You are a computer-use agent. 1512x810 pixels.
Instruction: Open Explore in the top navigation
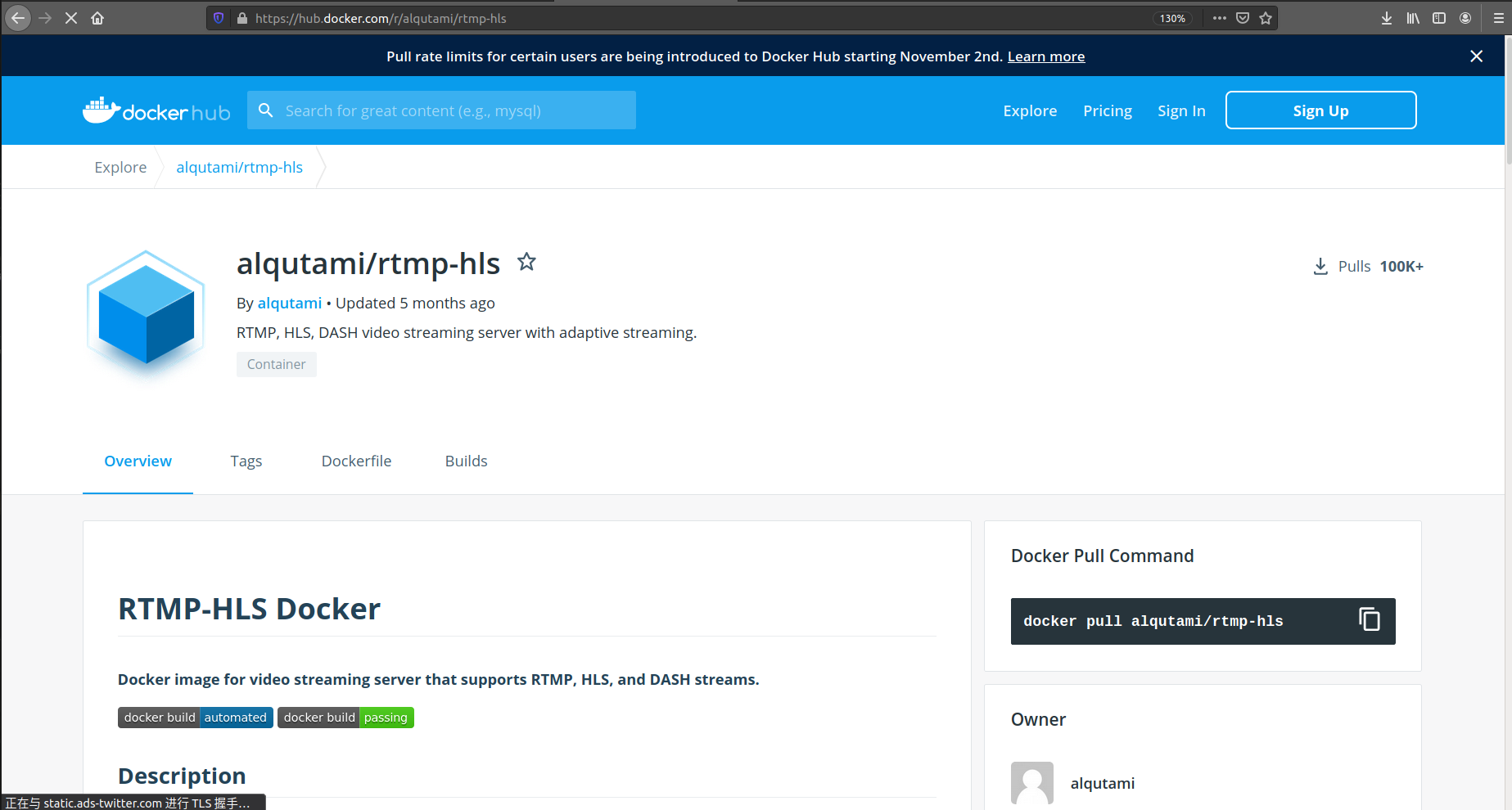(1030, 110)
